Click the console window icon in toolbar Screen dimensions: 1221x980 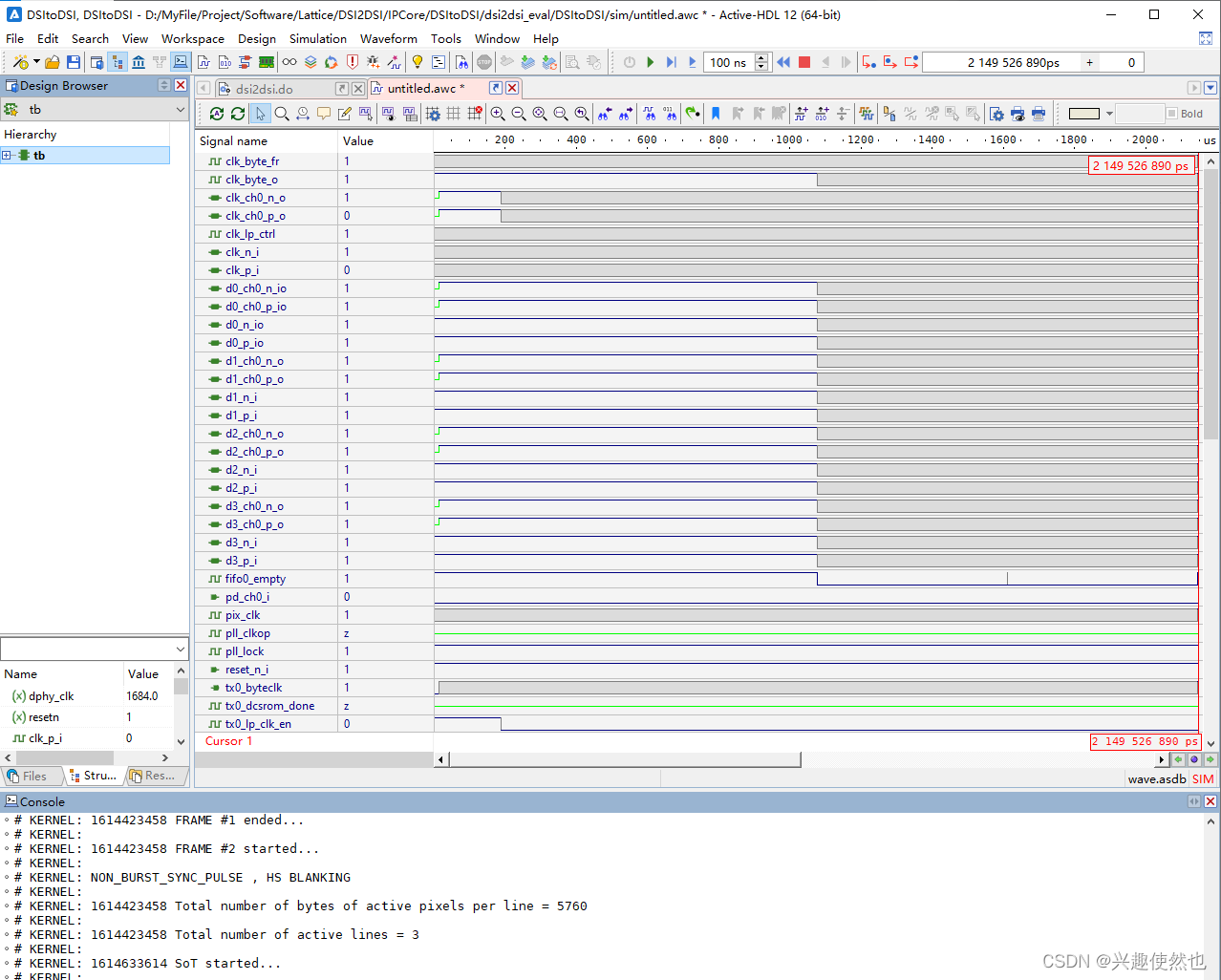click(181, 62)
